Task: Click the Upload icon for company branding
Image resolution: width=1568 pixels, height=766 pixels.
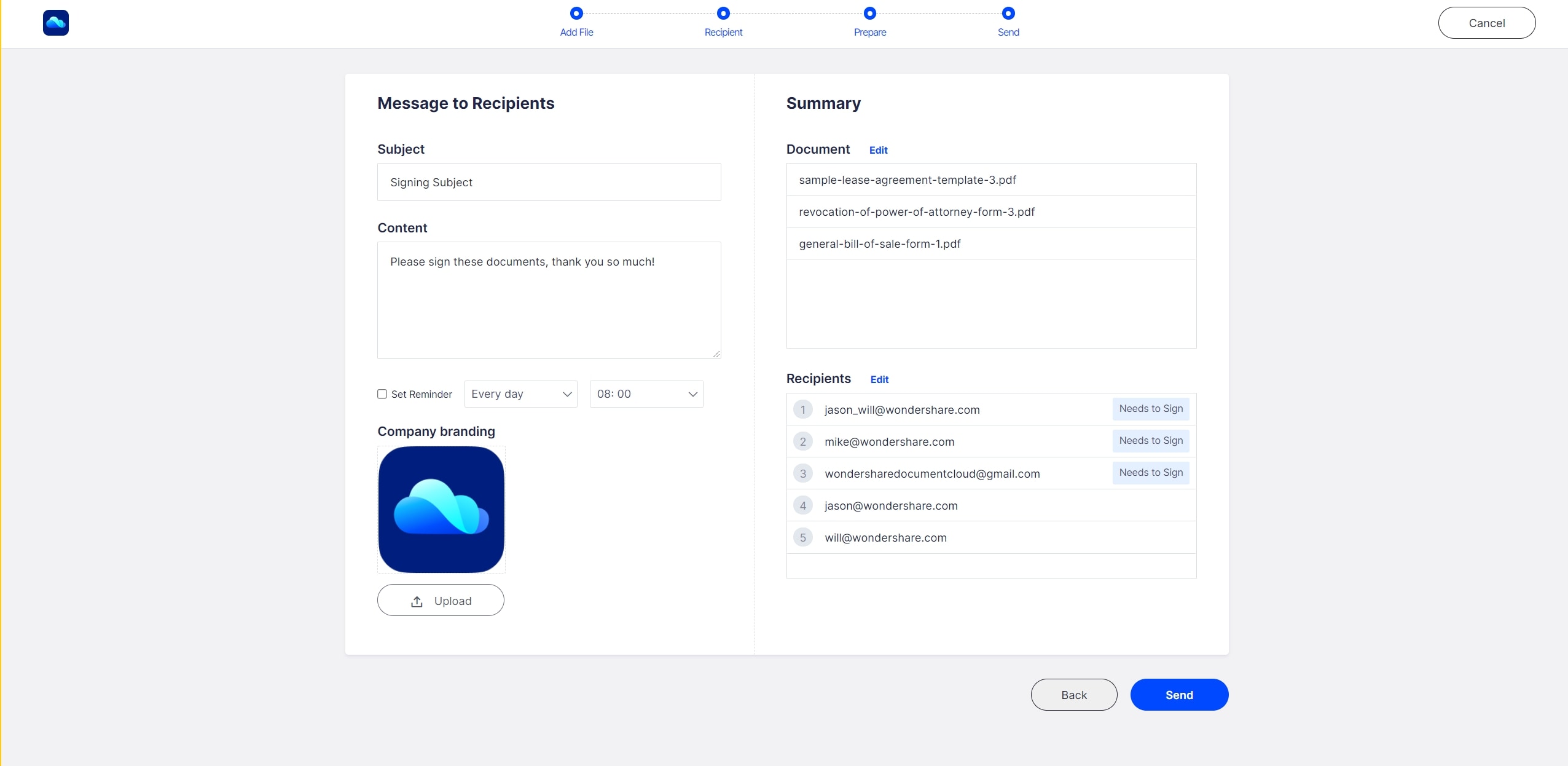Action: pyautogui.click(x=417, y=601)
